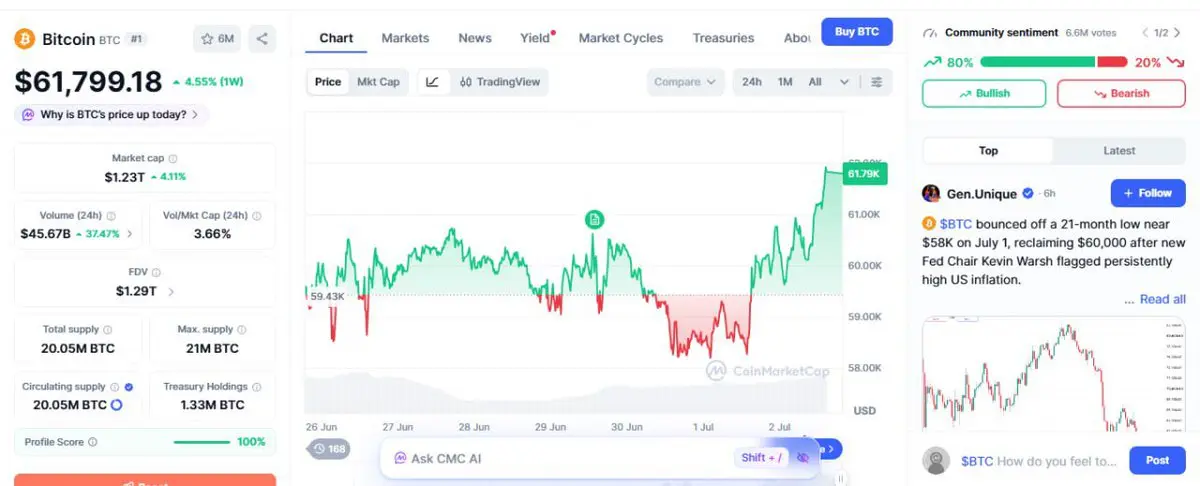Open the Compare dropdown

pyautogui.click(x=685, y=82)
